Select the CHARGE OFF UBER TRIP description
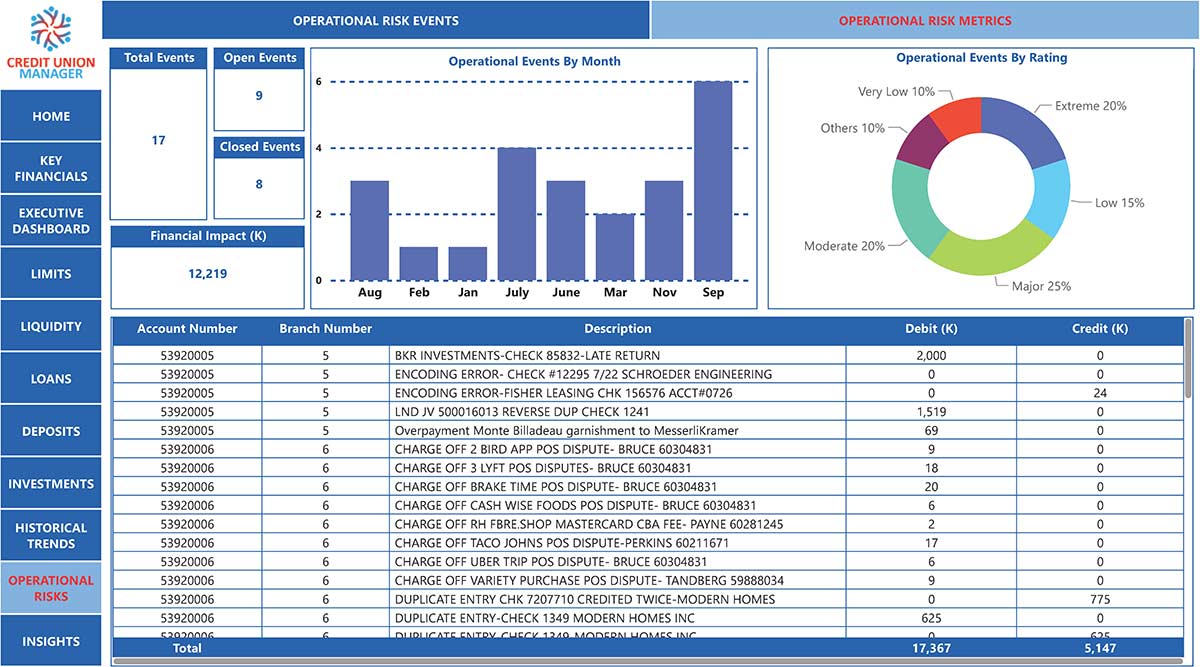Screen dimensions: 1200x667 (551, 562)
